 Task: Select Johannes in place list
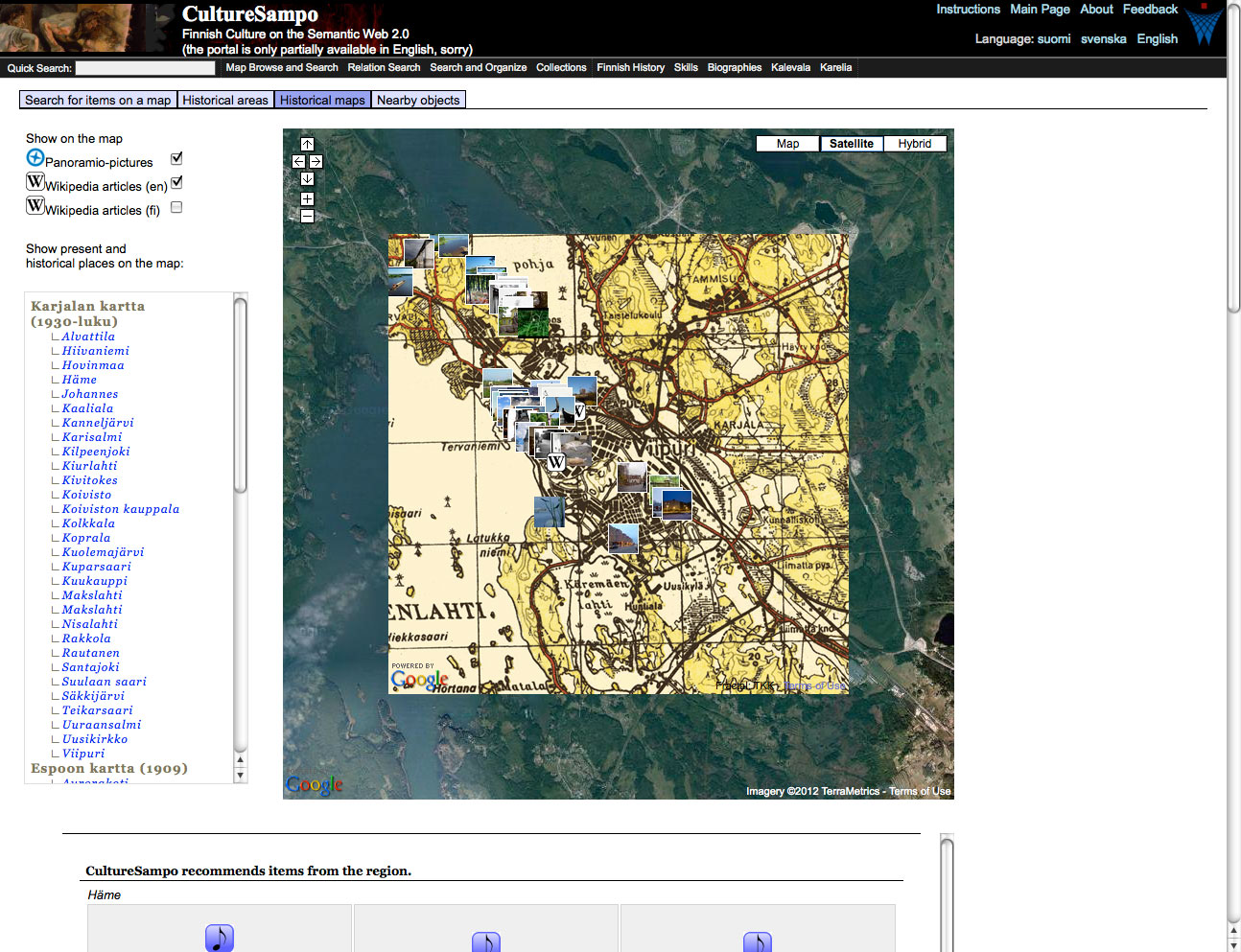click(90, 394)
